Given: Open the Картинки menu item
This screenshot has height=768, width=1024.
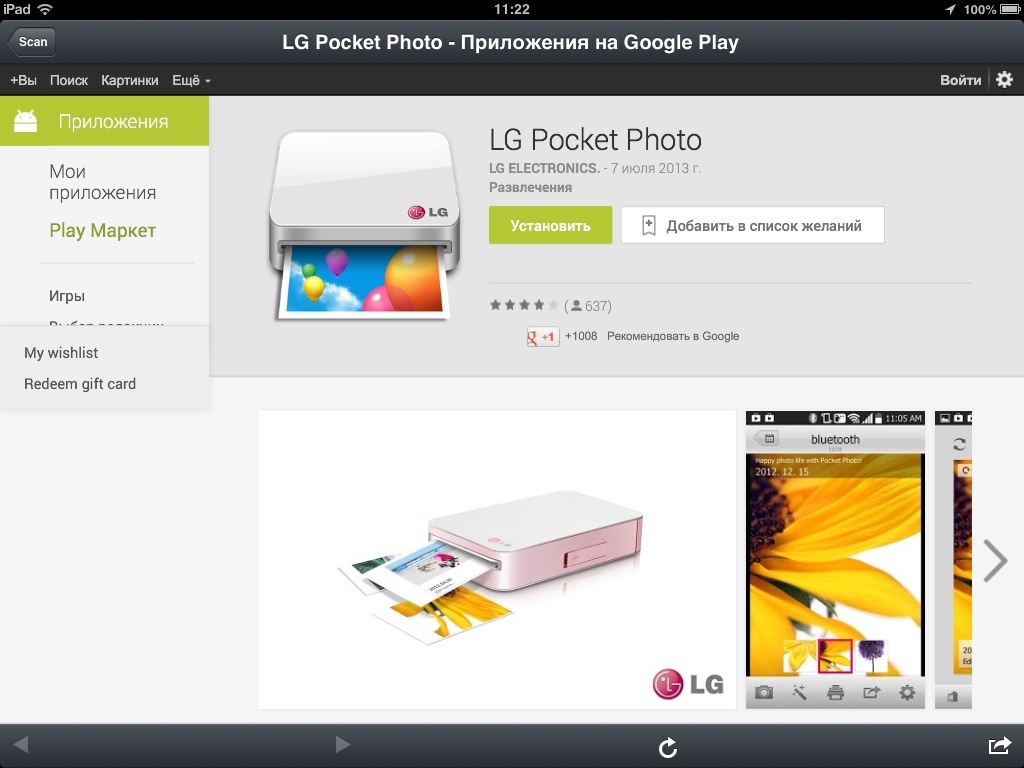Looking at the screenshot, I should coord(130,80).
